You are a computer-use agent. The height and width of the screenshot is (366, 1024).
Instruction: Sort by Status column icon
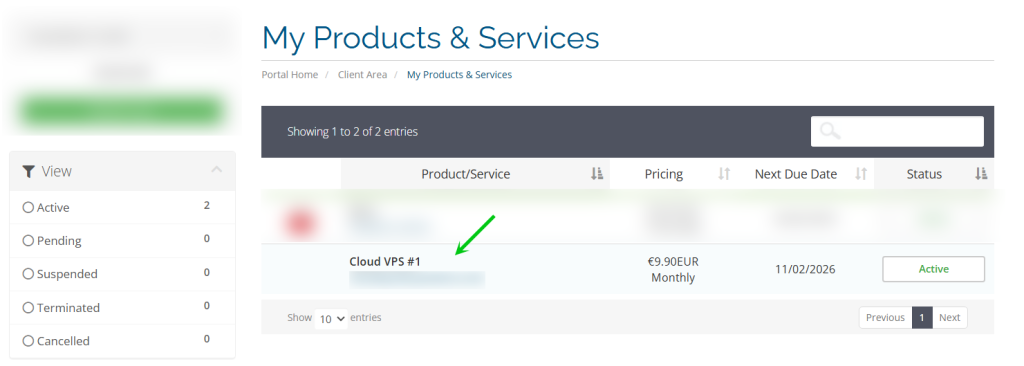(981, 174)
